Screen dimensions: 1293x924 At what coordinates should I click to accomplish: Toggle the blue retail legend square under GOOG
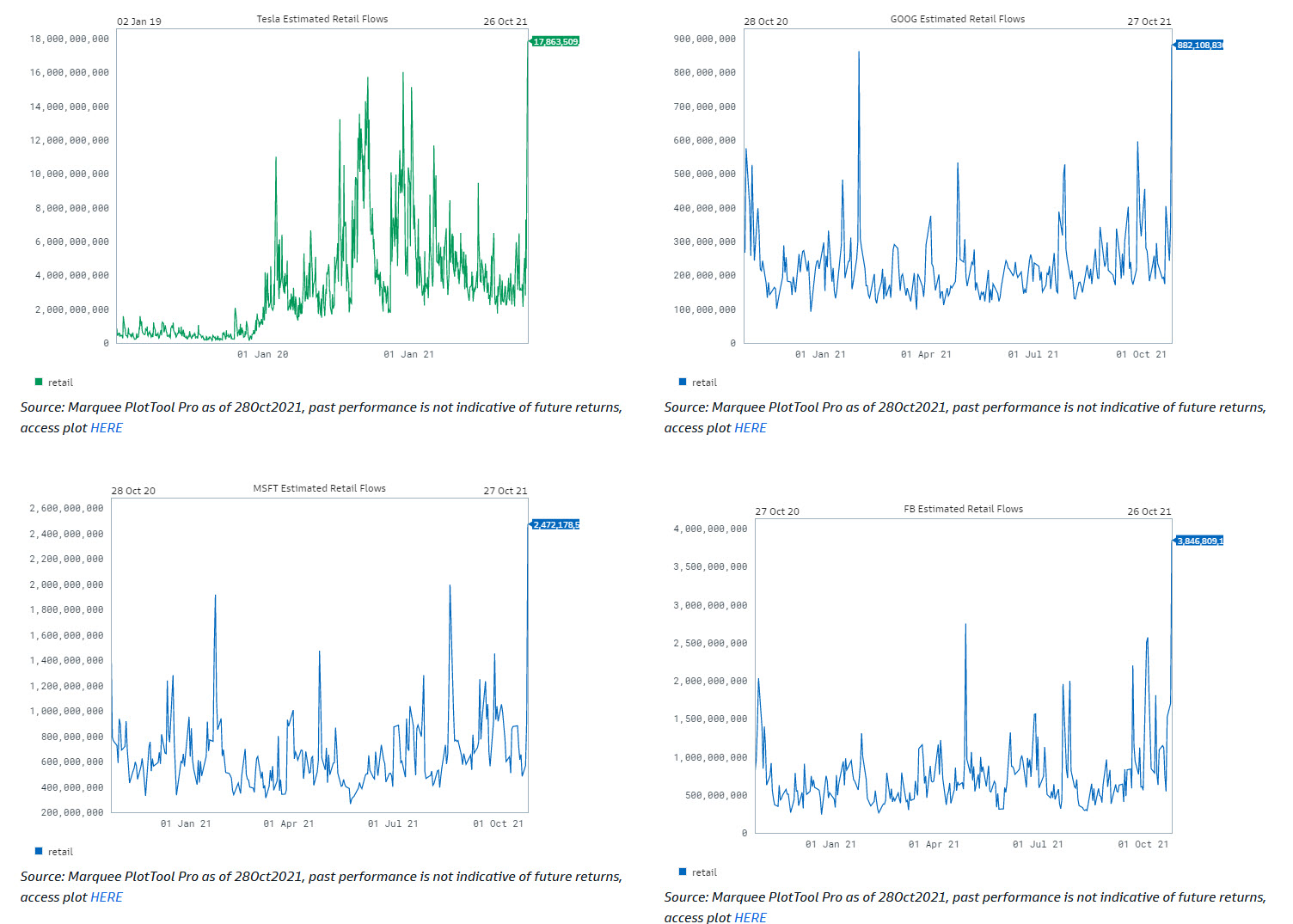pos(683,382)
